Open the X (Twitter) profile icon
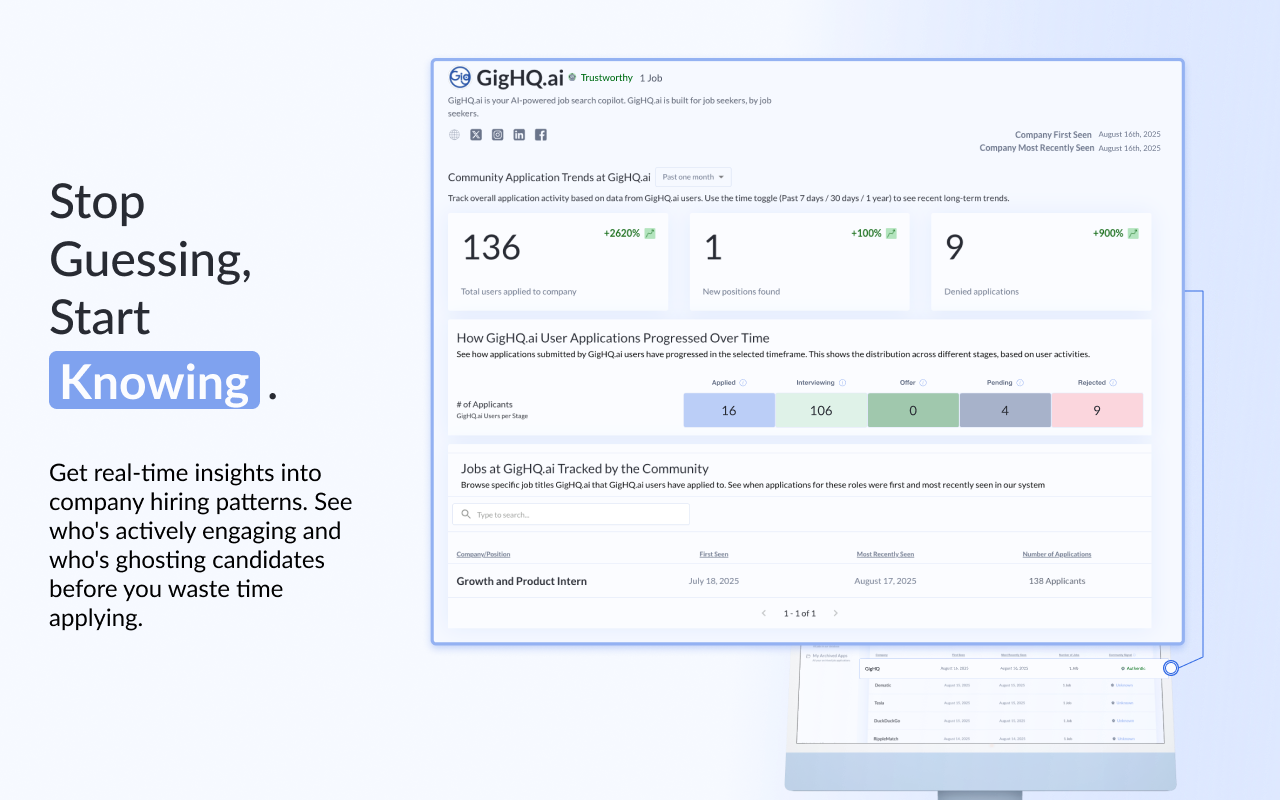This screenshot has height=800, width=1280. click(476, 135)
